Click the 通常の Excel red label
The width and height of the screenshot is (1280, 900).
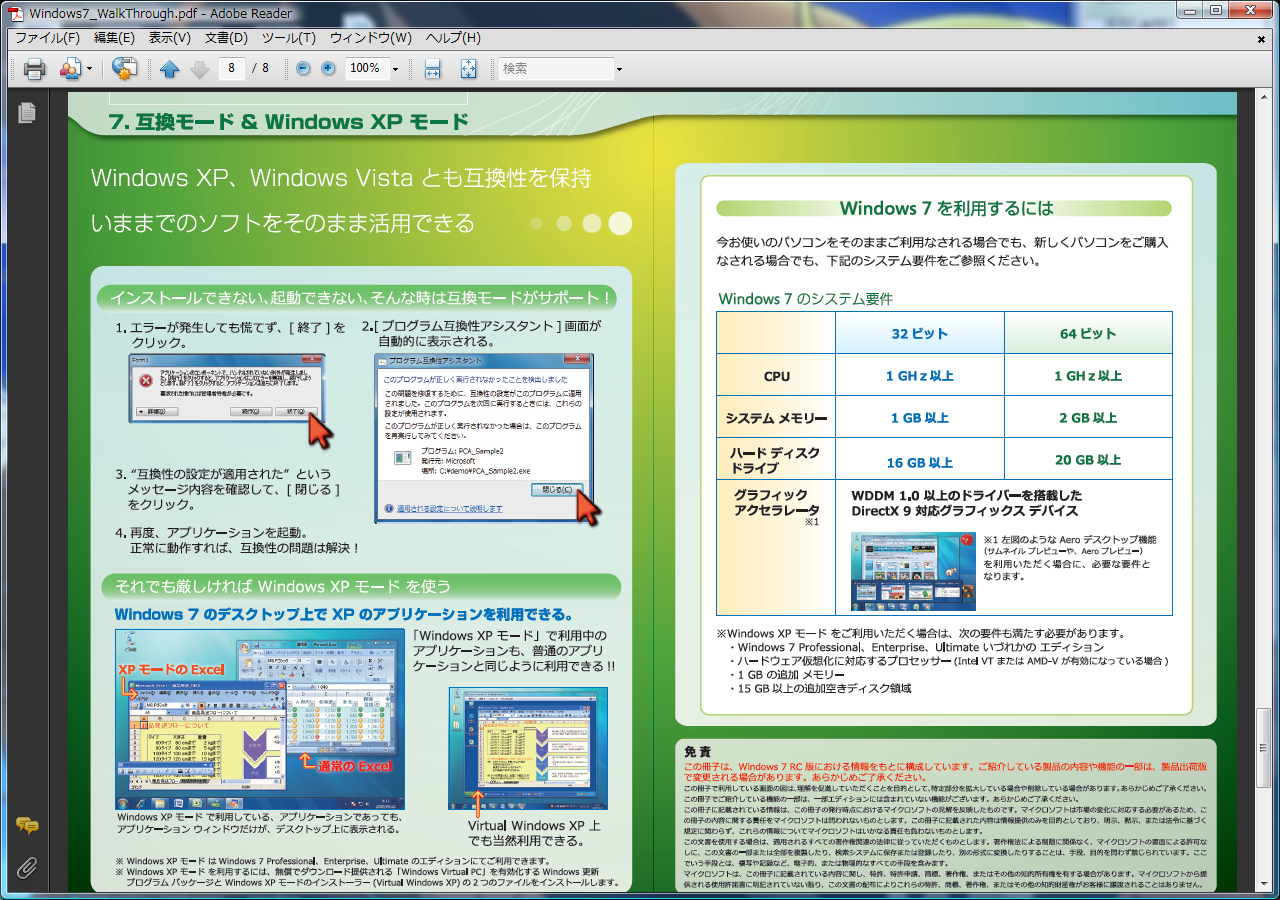click(355, 765)
